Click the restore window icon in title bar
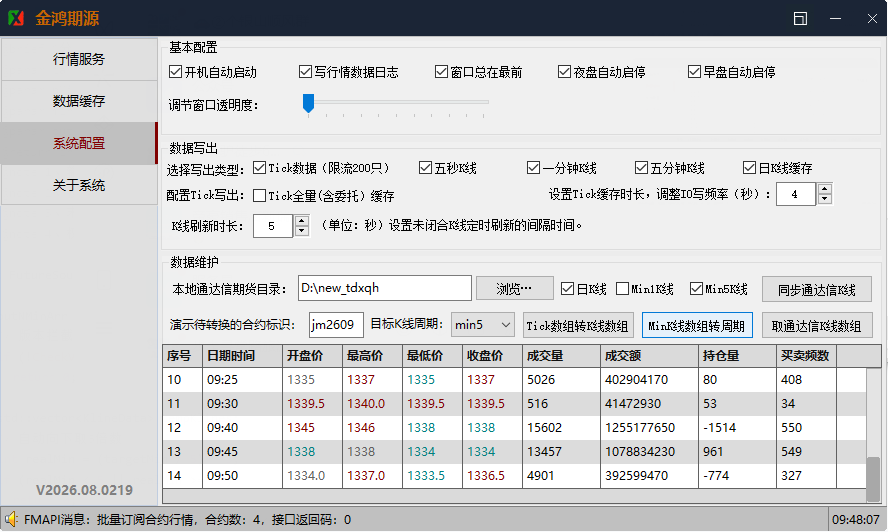The height and width of the screenshot is (532, 888). click(800, 19)
